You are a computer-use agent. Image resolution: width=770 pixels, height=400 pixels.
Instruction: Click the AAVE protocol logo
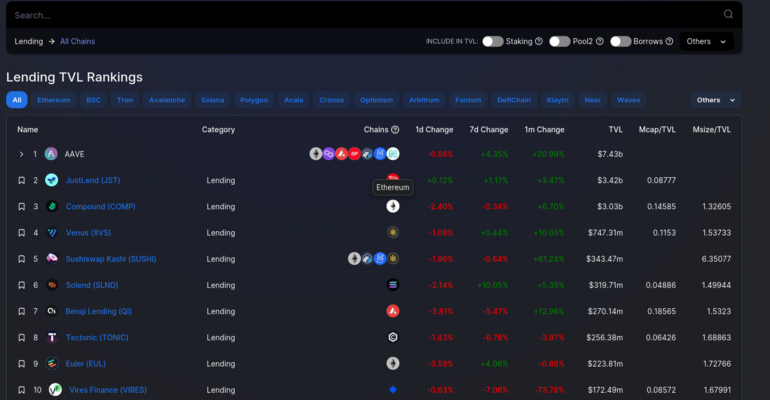(x=51, y=154)
